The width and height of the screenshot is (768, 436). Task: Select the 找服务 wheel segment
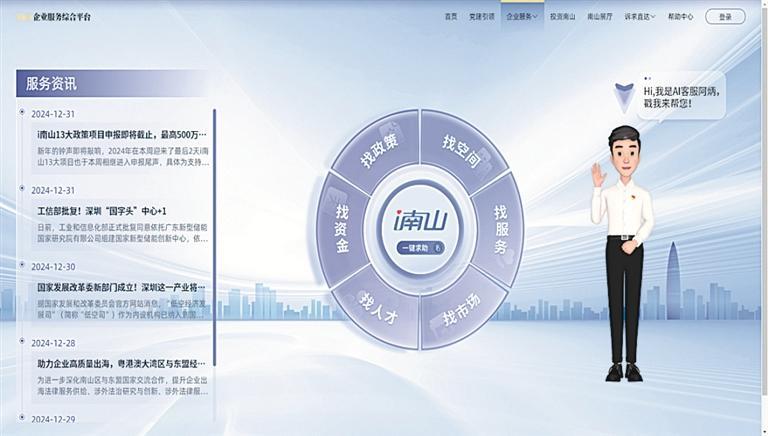point(500,229)
